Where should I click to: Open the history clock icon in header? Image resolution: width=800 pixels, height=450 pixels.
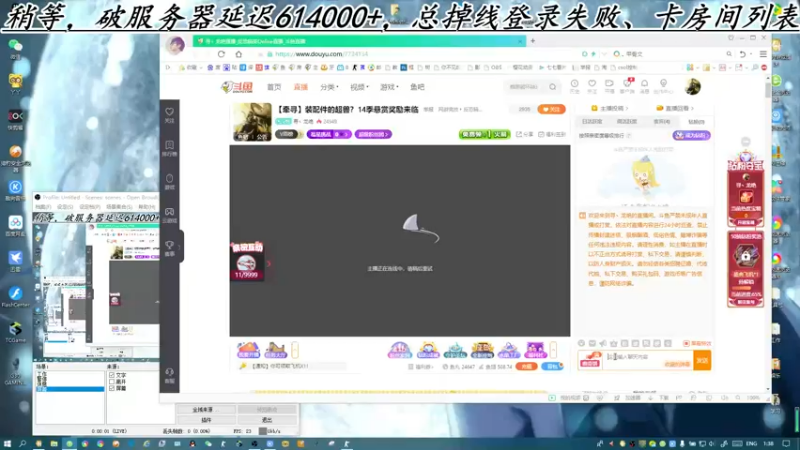point(574,84)
